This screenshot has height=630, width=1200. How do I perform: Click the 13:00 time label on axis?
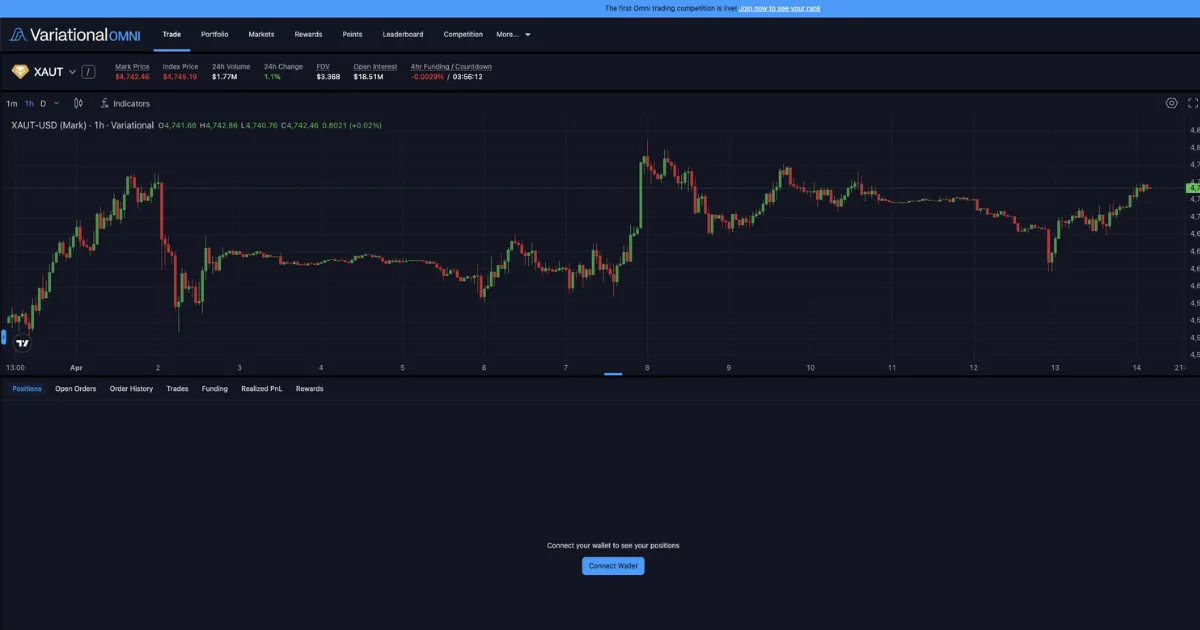tap(16, 368)
